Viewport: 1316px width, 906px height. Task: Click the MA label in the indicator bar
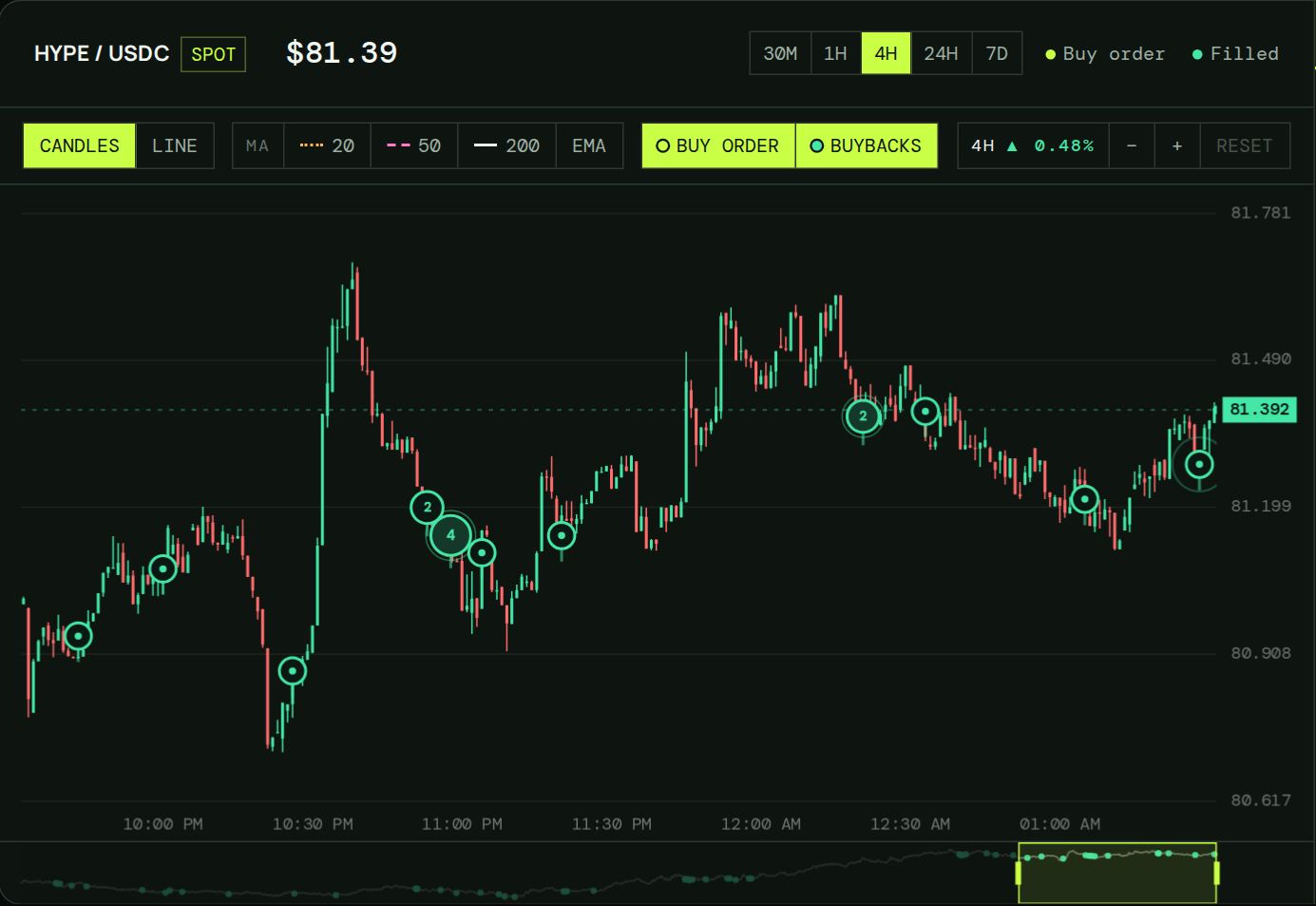(257, 145)
